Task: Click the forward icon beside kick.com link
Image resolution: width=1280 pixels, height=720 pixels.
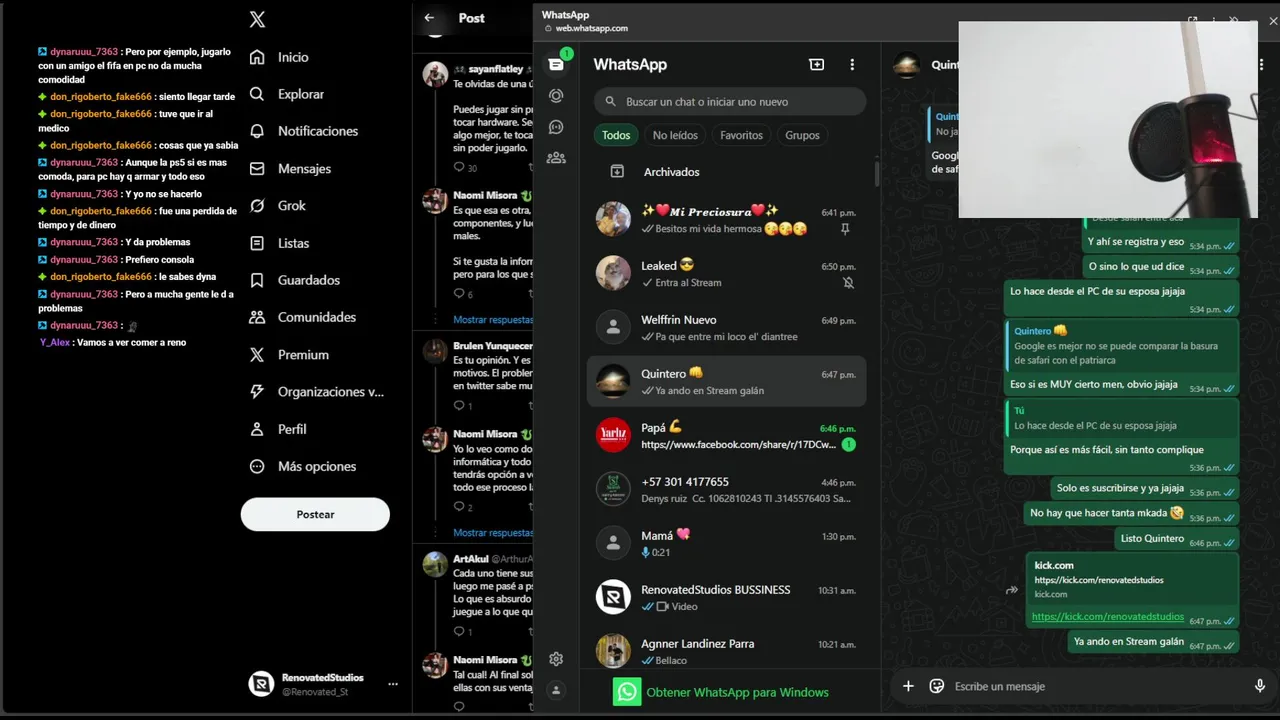Action: (x=1012, y=590)
